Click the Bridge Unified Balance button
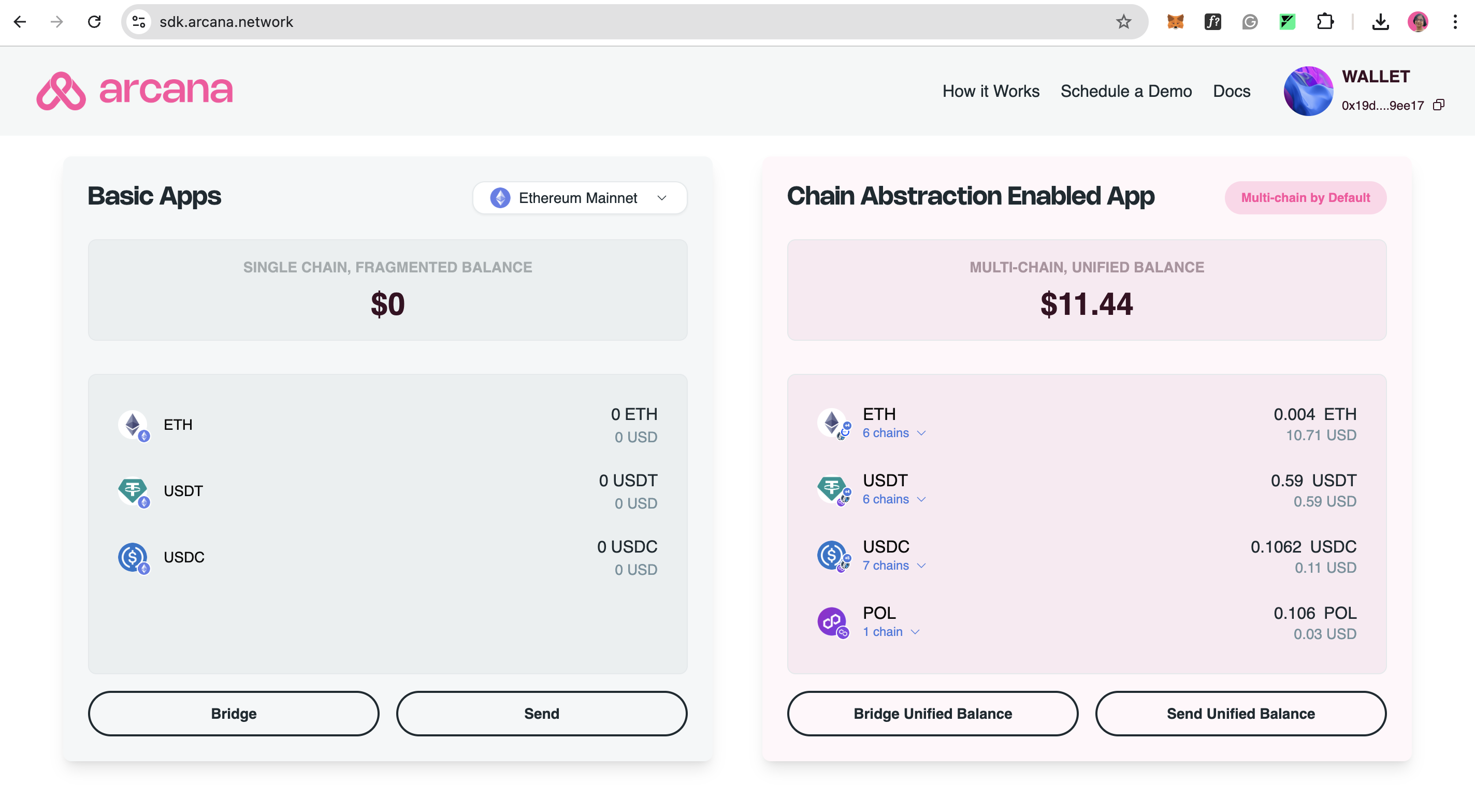The width and height of the screenshot is (1475, 812). pyautogui.click(x=932, y=713)
